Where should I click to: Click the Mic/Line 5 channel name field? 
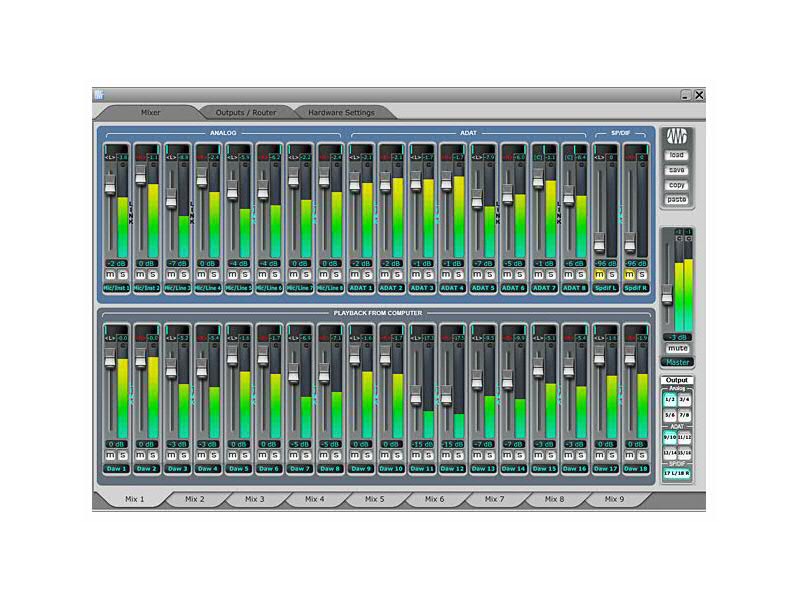pos(239,287)
